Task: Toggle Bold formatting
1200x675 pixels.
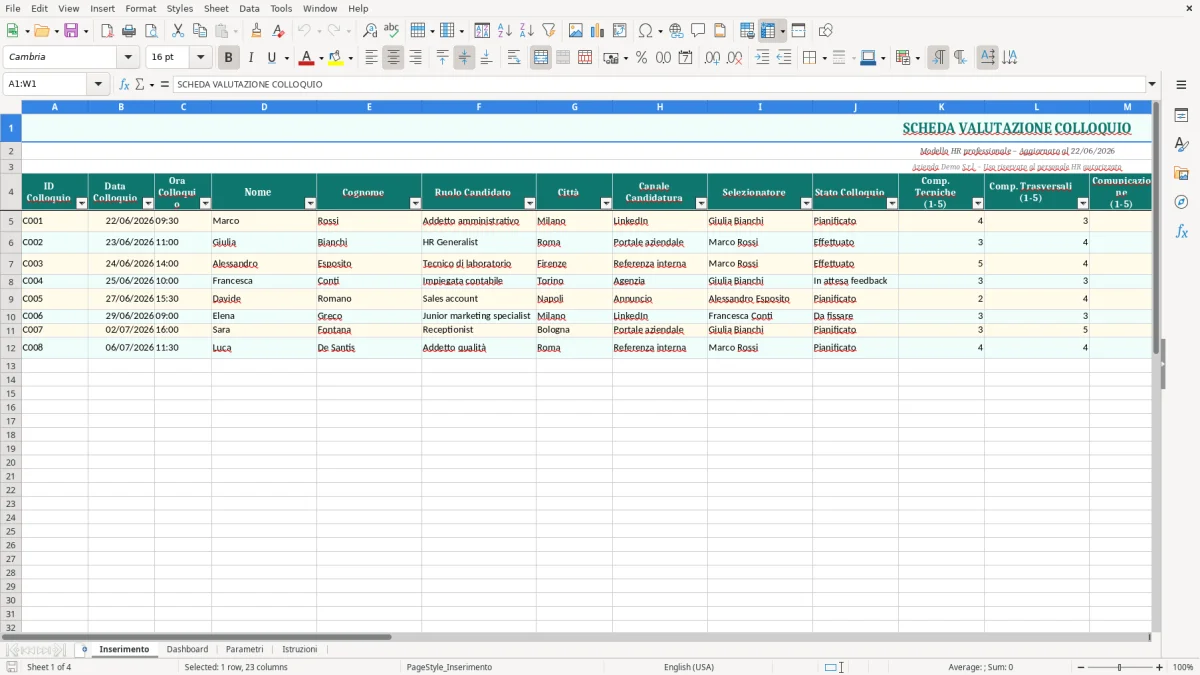Action: 229,58
